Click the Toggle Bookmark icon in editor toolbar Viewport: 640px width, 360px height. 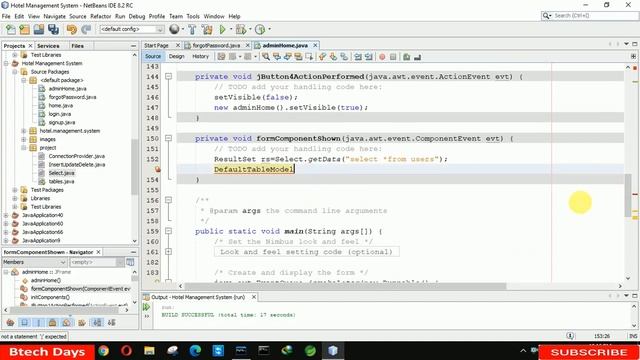(344, 57)
